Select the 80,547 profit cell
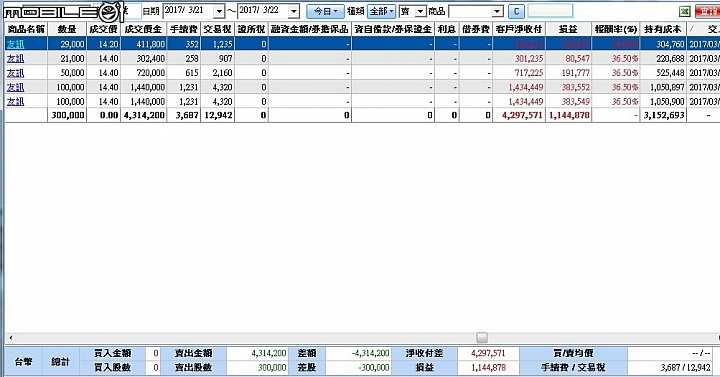This screenshot has width=720, height=377. (569, 58)
